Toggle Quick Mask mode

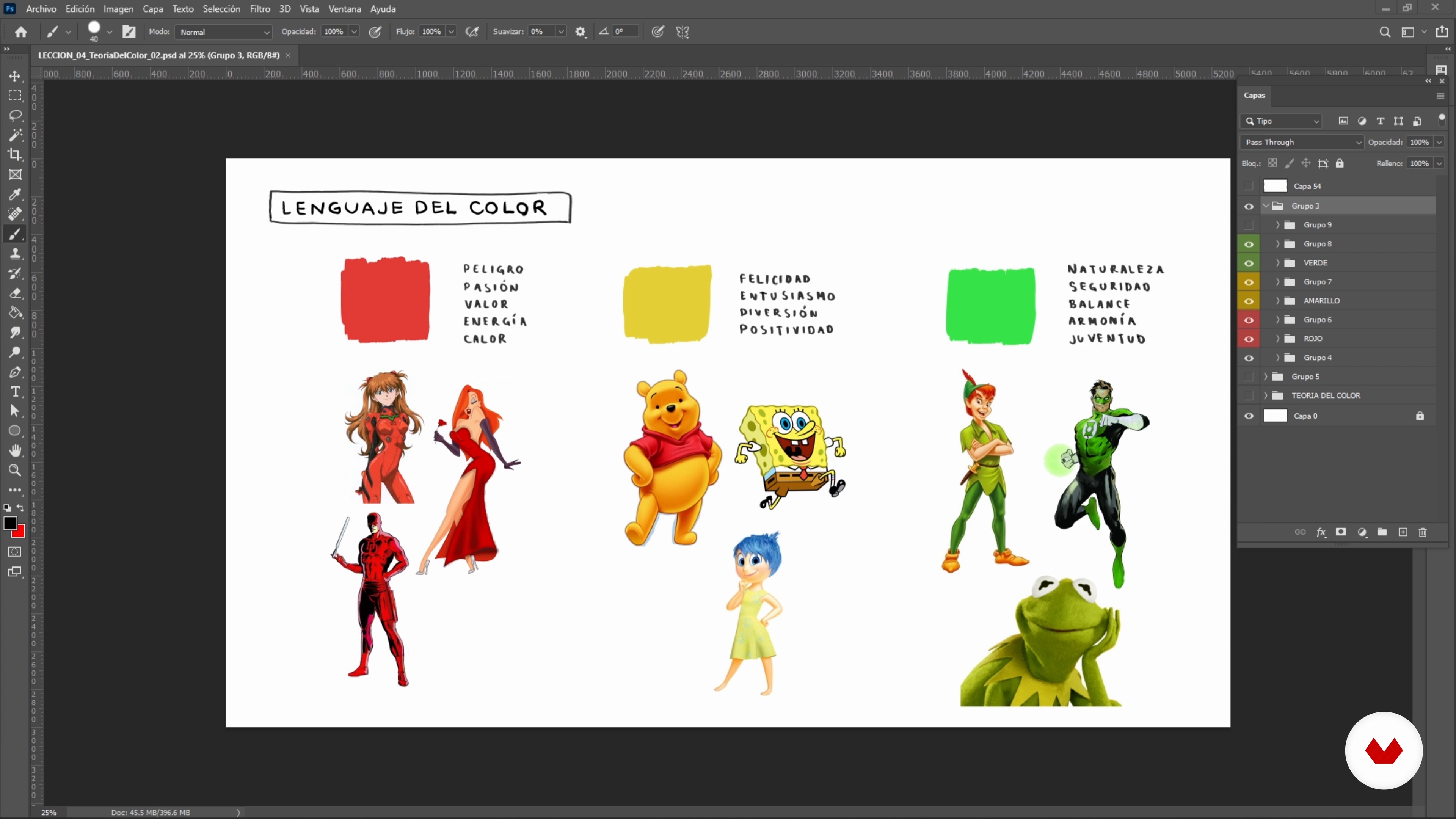point(15,552)
